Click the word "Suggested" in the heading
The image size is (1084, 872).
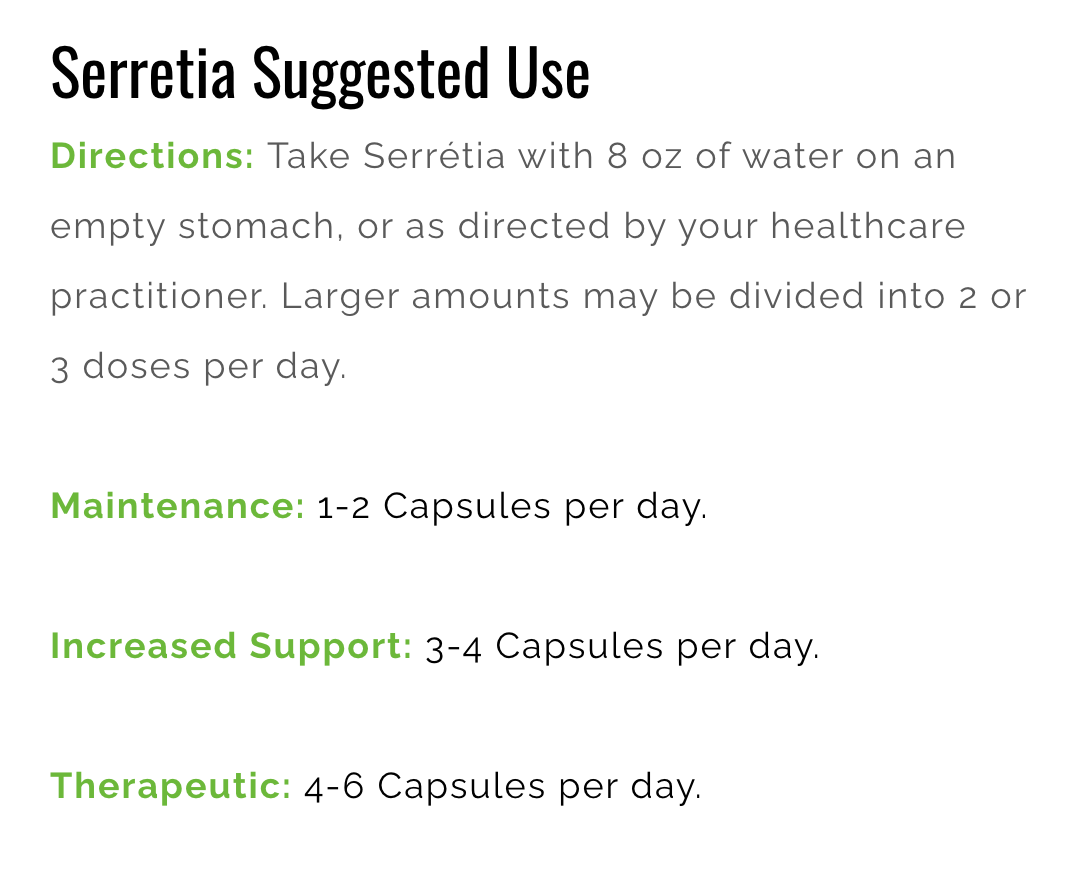[x=363, y=73]
